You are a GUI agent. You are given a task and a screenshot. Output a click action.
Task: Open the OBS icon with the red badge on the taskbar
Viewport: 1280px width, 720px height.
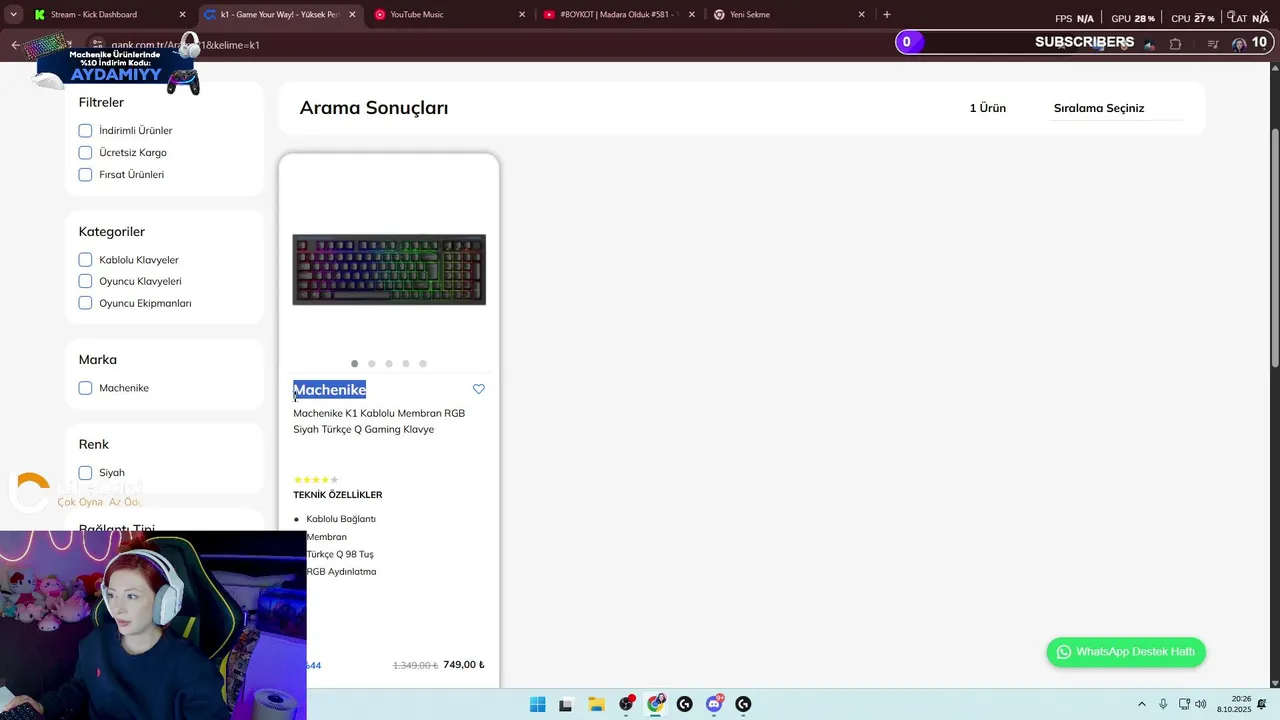pyautogui.click(x=626, y=704)
